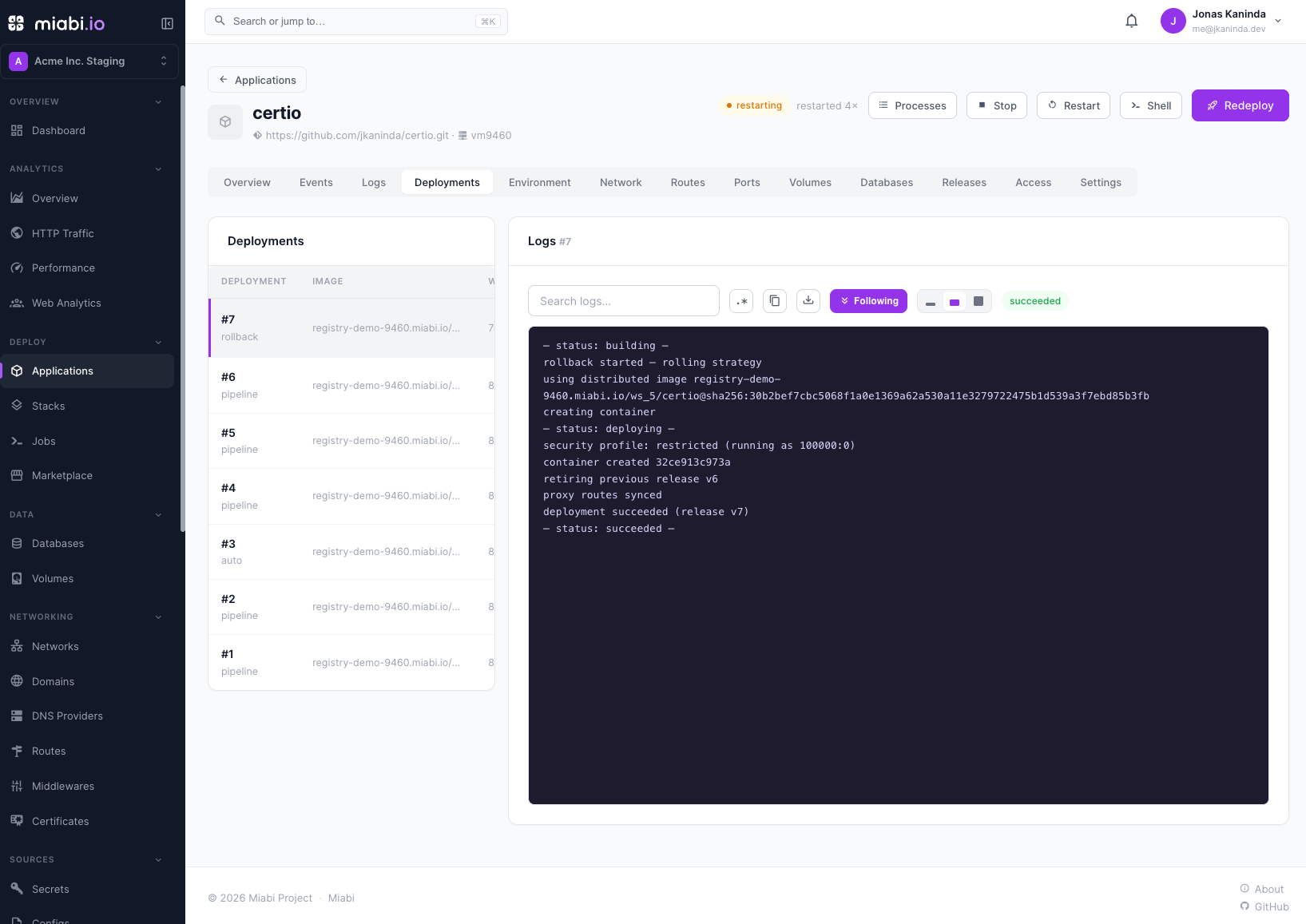The height and width of the screenshot is (924, 1306).
Task: Collapse the Deploy sidebar section
Action: tap(158, 343)
